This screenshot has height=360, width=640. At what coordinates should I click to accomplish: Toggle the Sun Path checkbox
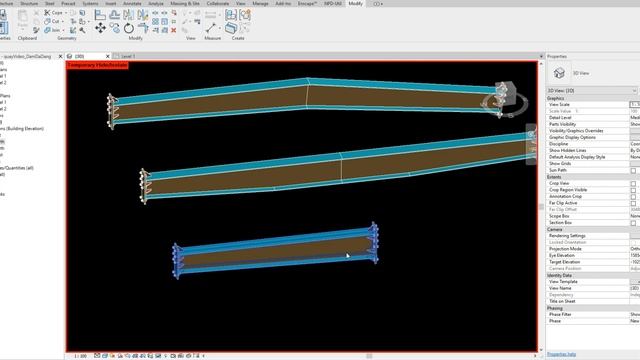point(633,170)
